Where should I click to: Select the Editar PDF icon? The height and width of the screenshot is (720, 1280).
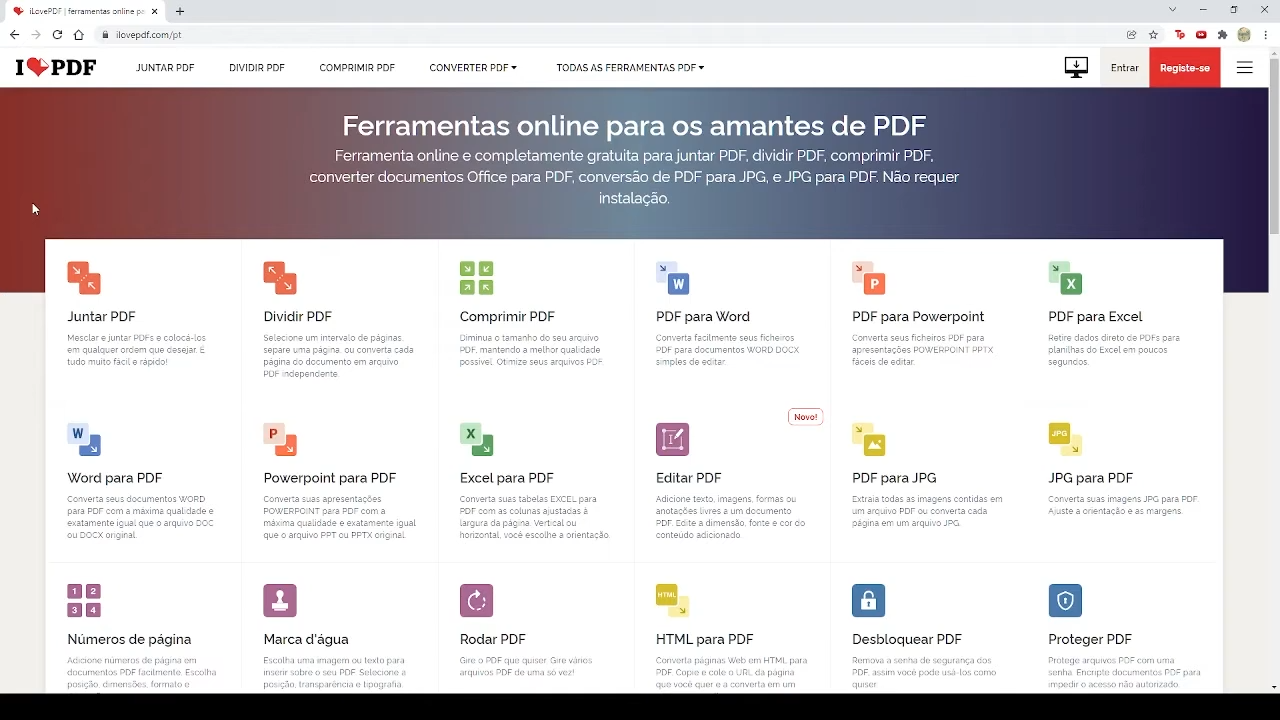point(672,439)
